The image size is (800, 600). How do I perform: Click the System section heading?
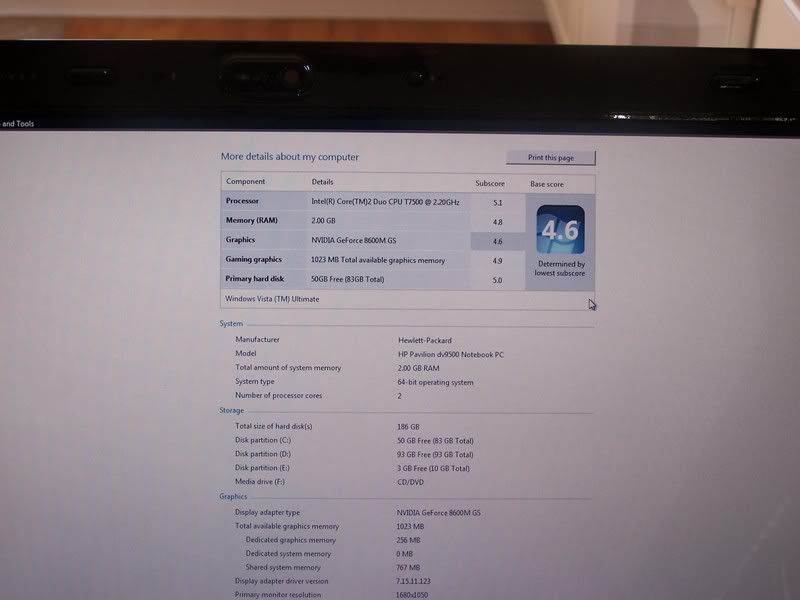point(231,323)
